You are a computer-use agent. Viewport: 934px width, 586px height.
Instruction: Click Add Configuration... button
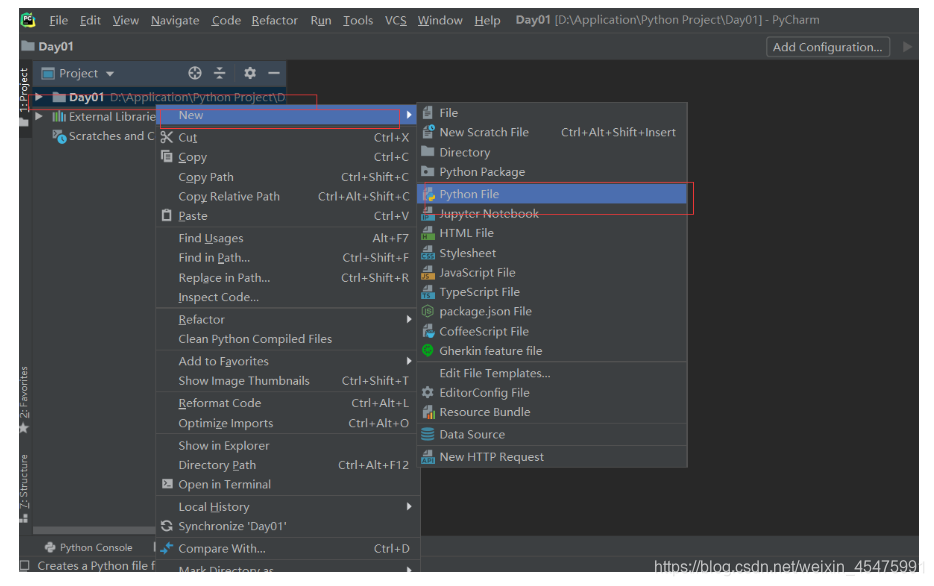point(827,47)
